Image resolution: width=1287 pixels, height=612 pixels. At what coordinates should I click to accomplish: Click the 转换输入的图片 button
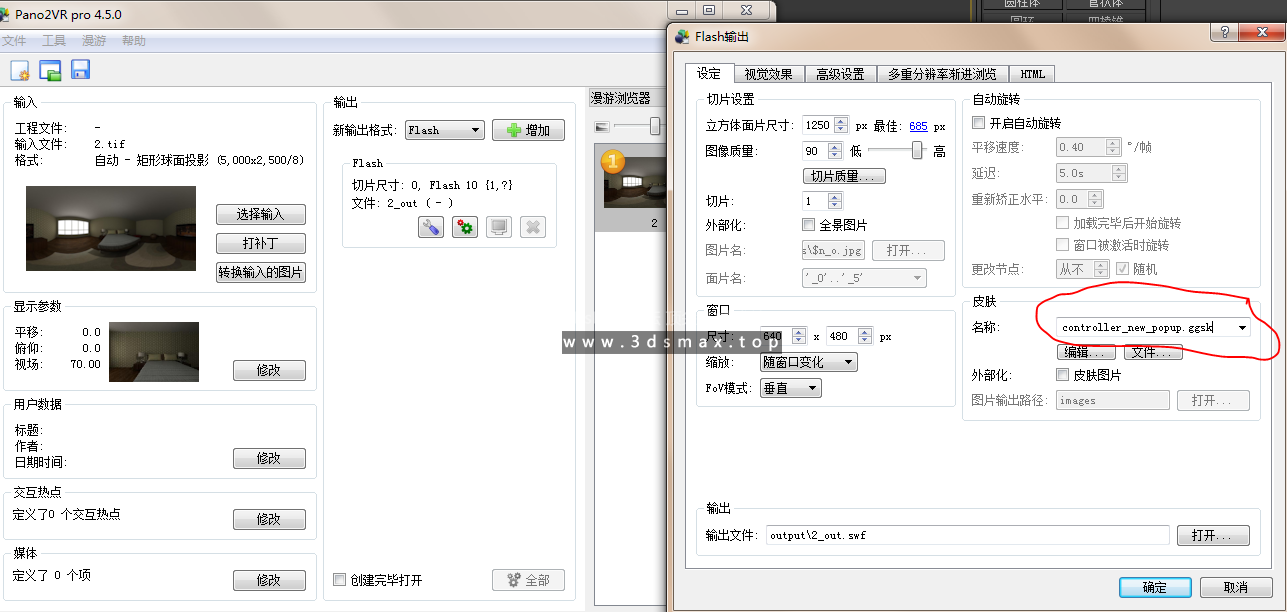click(261, 273)
